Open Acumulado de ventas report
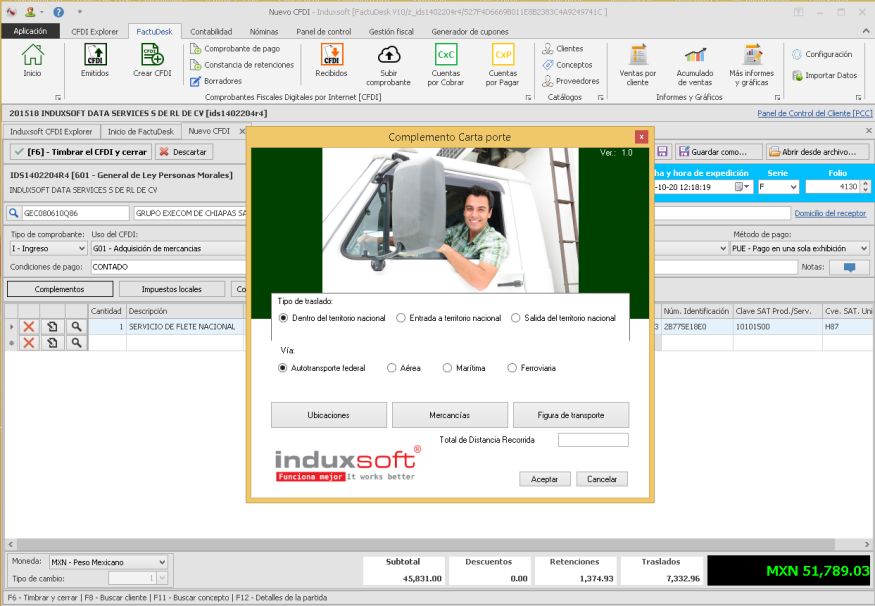875x606 pixels. pyautogui.click(x=695, y=65)
